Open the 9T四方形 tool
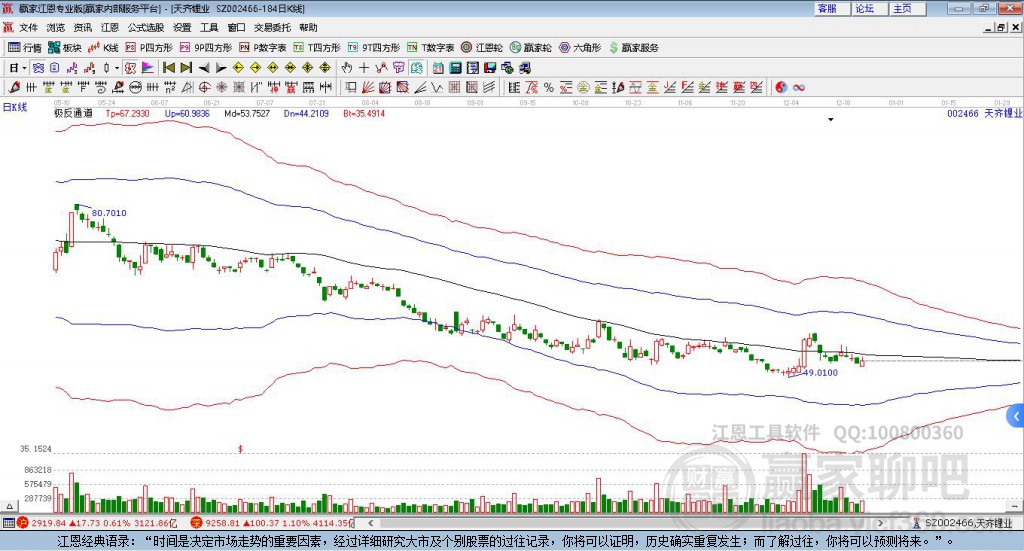1024x551 pixels. click(374, 48)
